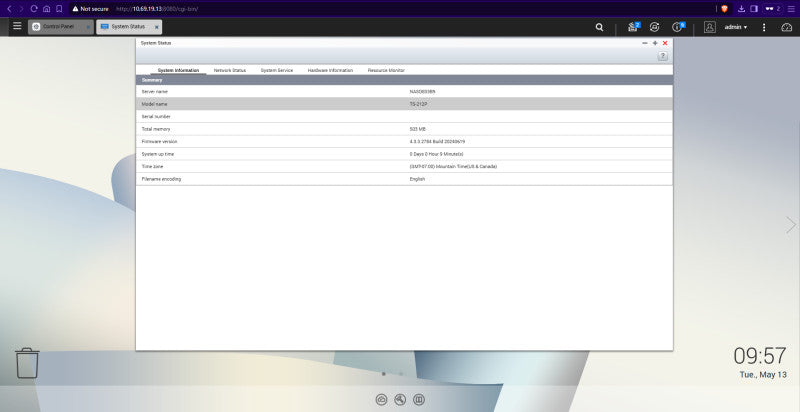Select the Filename encoding row label
Viewport: 800px width, 412px height.
click(161, 179)
